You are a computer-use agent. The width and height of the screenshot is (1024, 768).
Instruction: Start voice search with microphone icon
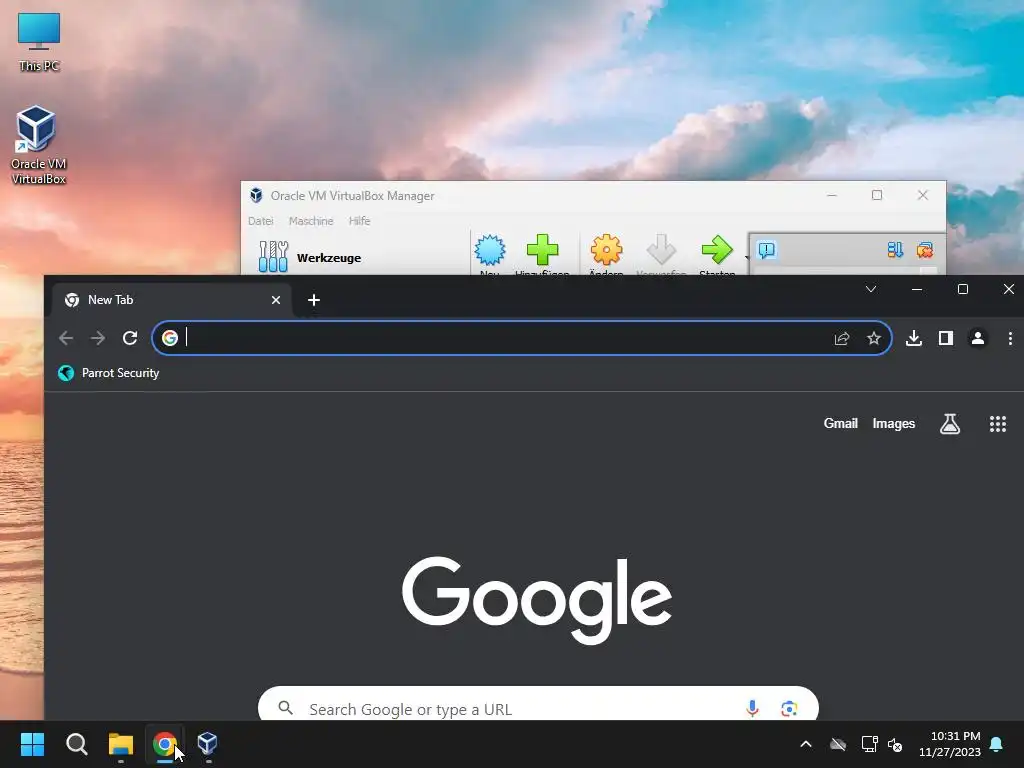[752, 708]
